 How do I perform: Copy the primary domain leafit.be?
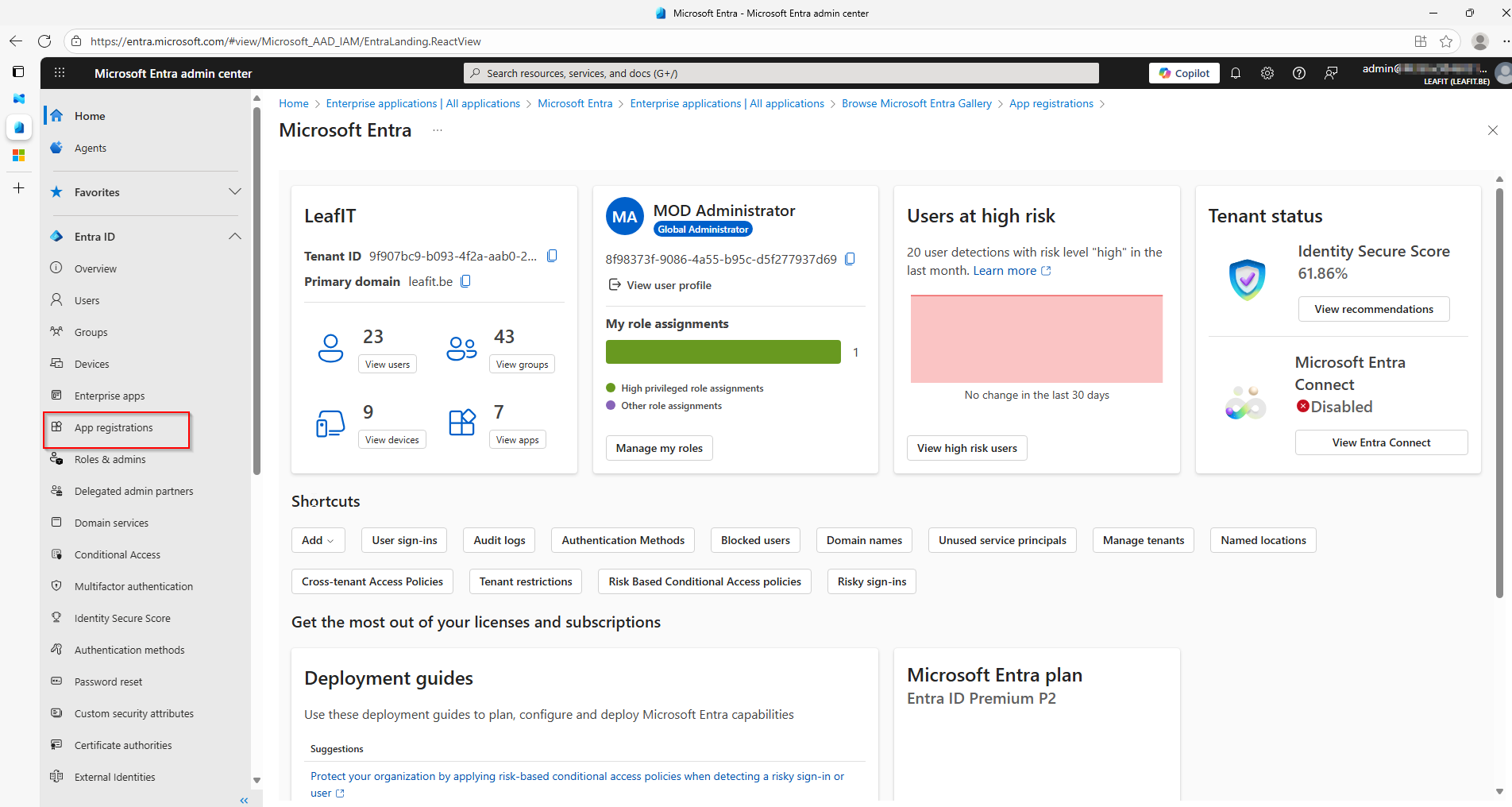coord(466,281)
